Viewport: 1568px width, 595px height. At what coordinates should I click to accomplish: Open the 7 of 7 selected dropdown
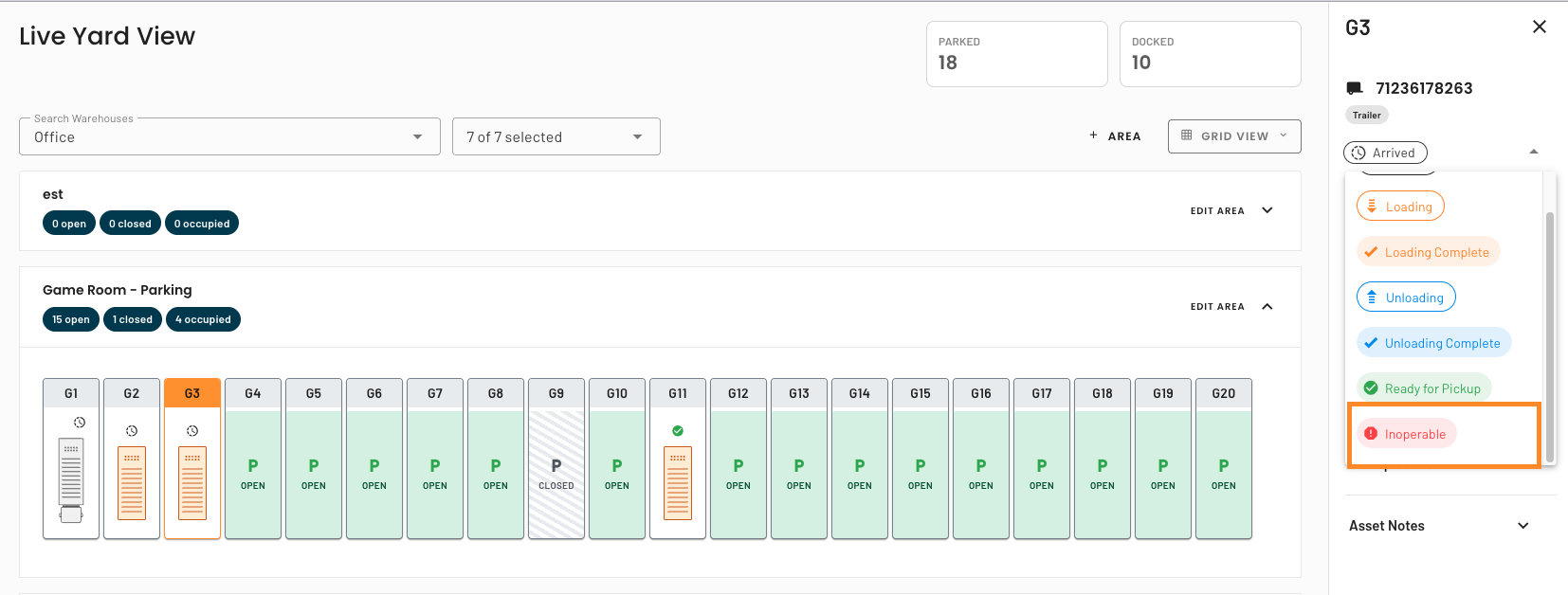pos(556,136)
